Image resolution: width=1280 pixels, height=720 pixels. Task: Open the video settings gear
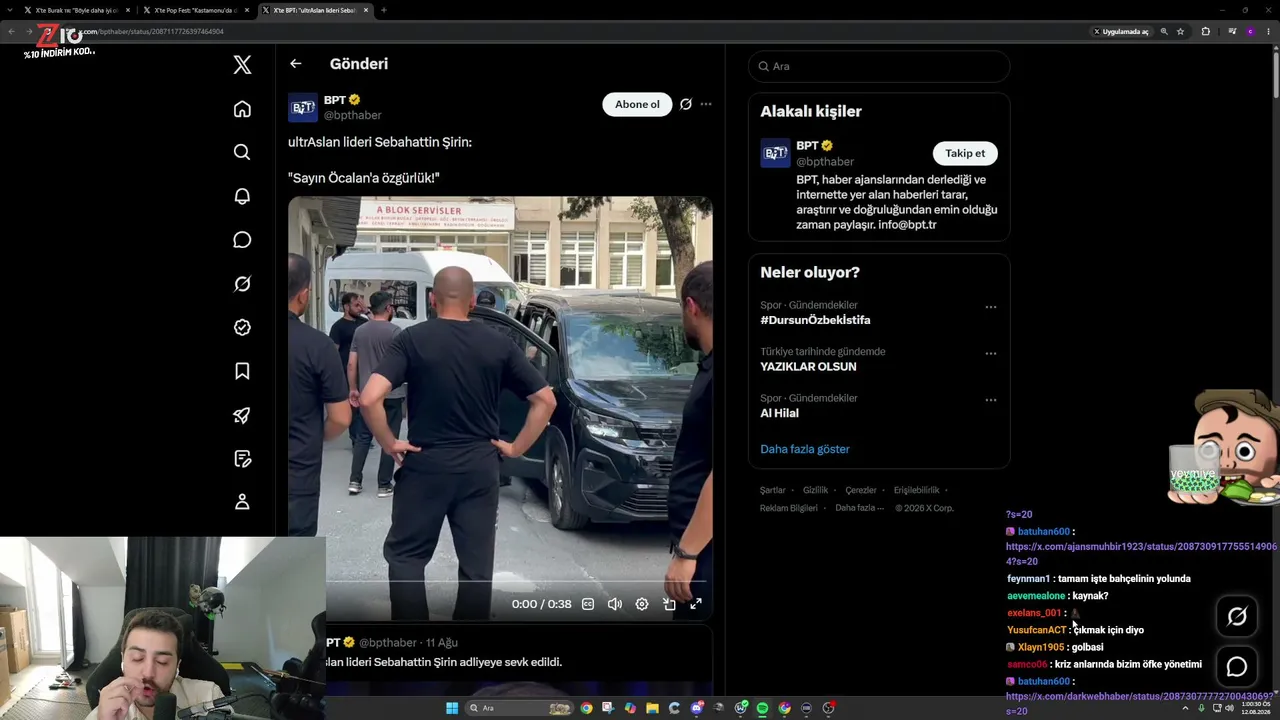coord(642,604)
